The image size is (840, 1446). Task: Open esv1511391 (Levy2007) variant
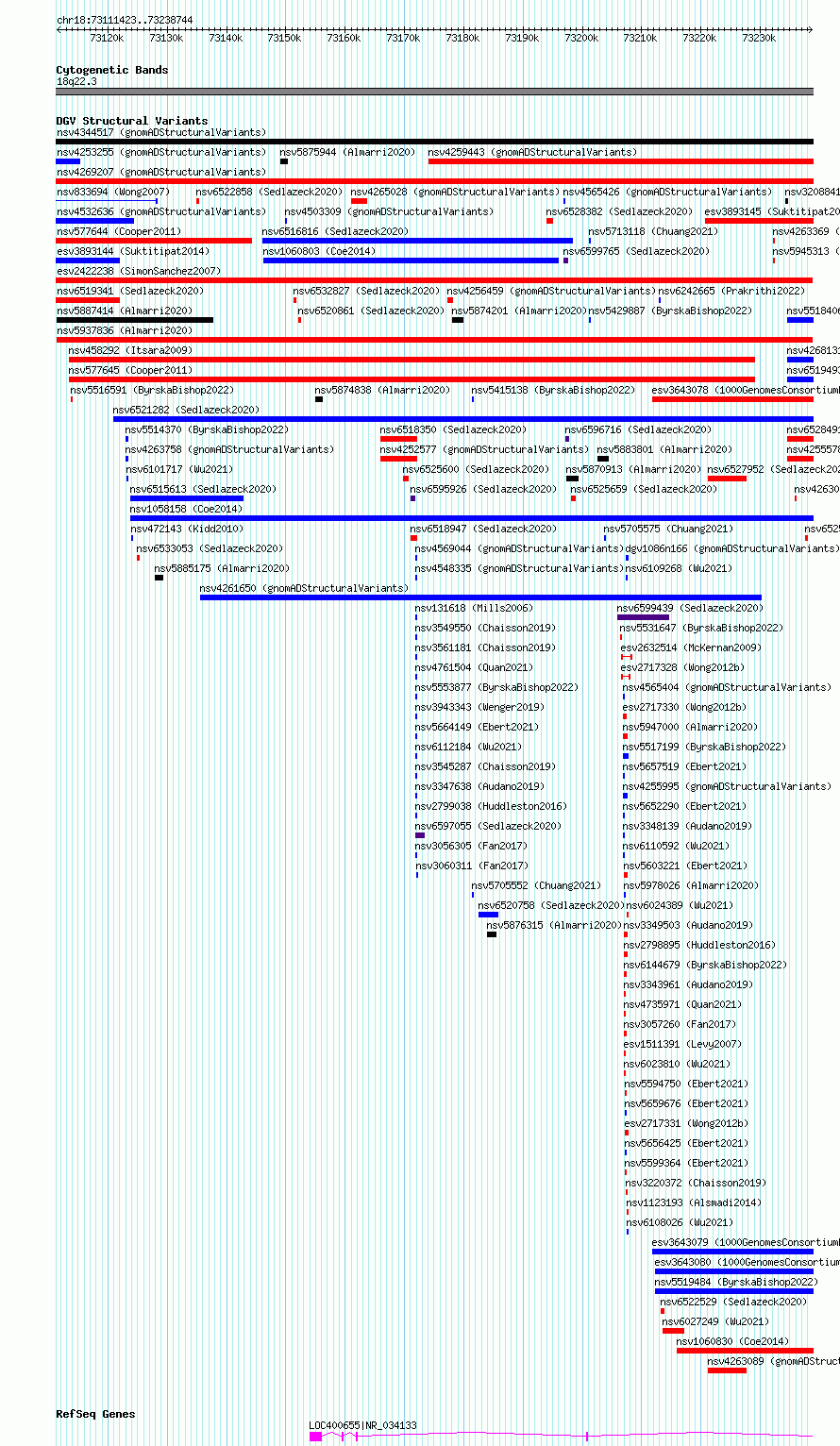683,1044
